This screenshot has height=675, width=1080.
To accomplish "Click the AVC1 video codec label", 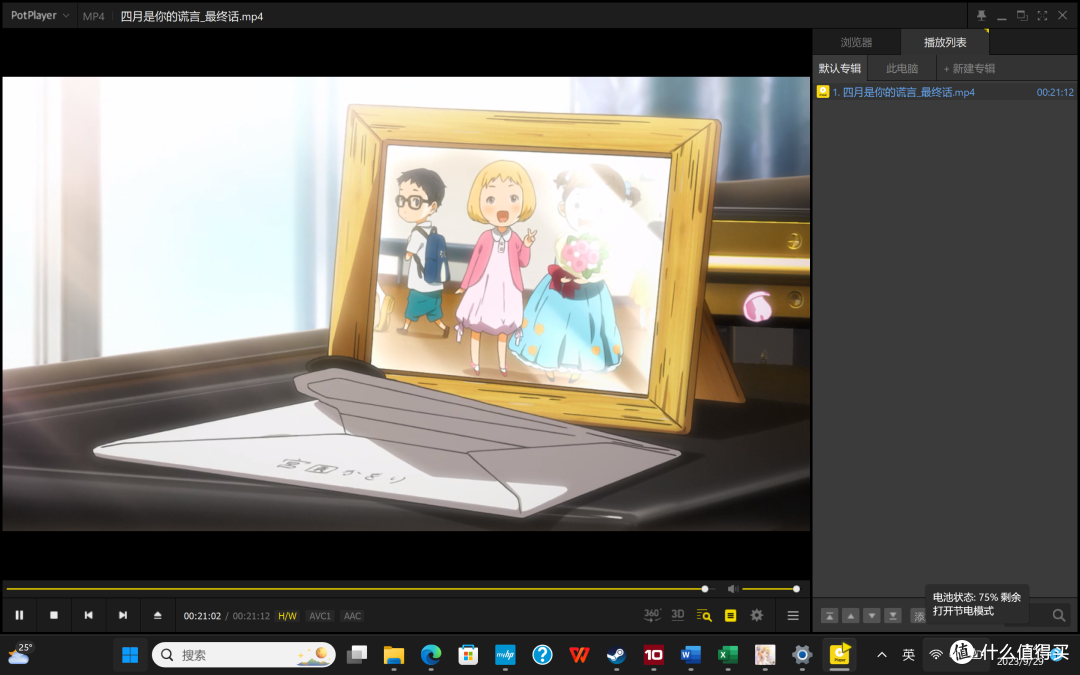I will pos(320,616).
